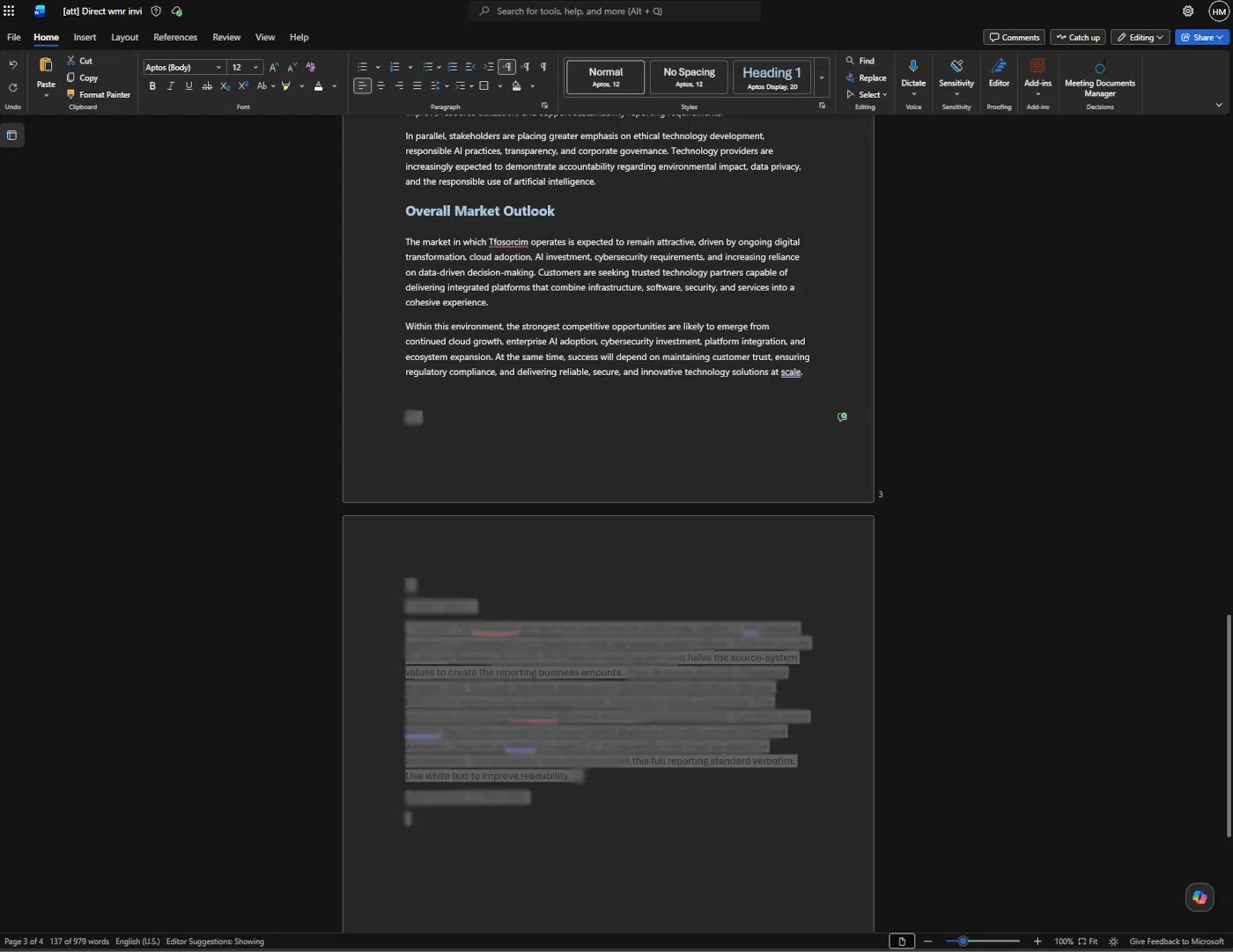1233x952 pixels.
Task: Toggle page view button in status bar
Action: tap(902, 941)
